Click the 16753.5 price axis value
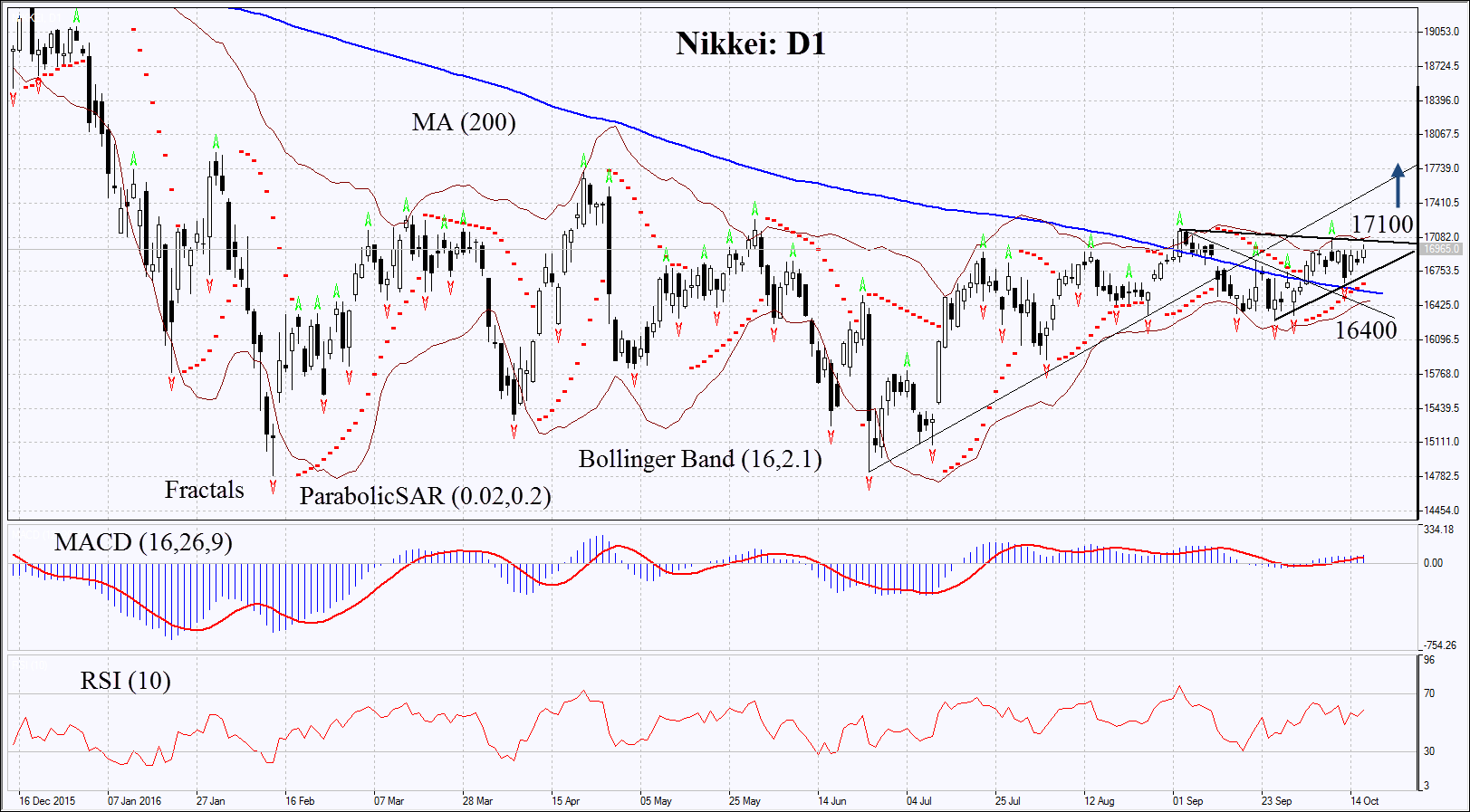Viewport: 1470px width, 812px height. 1441,271
